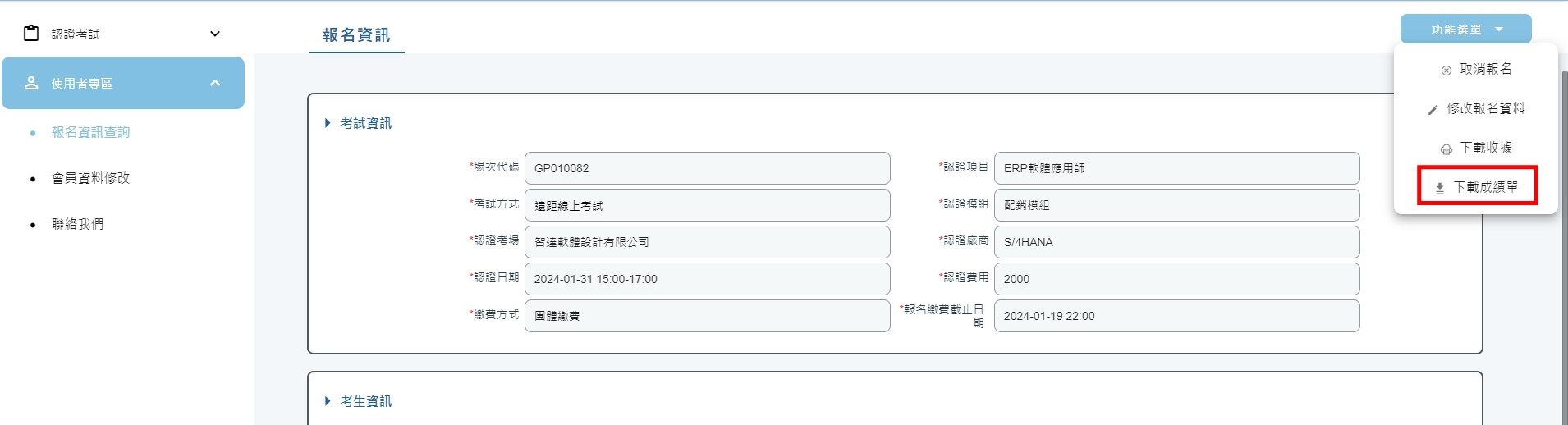Choose 修改報名資料 in the dropdown menu
The height and width of the screenshot is (425, 1568).
(1476, 108)
